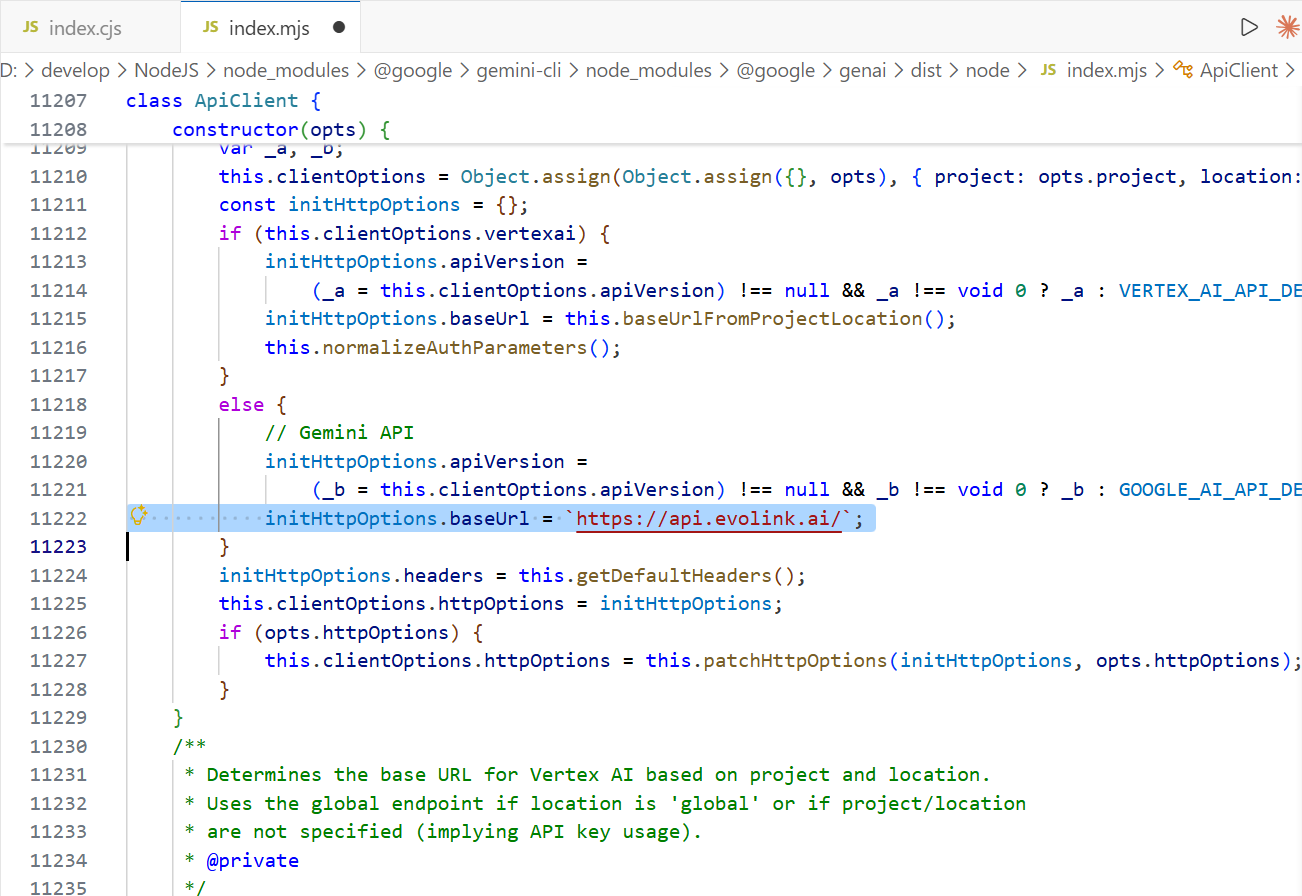1302x896 pixels.
Task: Click node in the breadcrumb path
Action: pos(988,70)
